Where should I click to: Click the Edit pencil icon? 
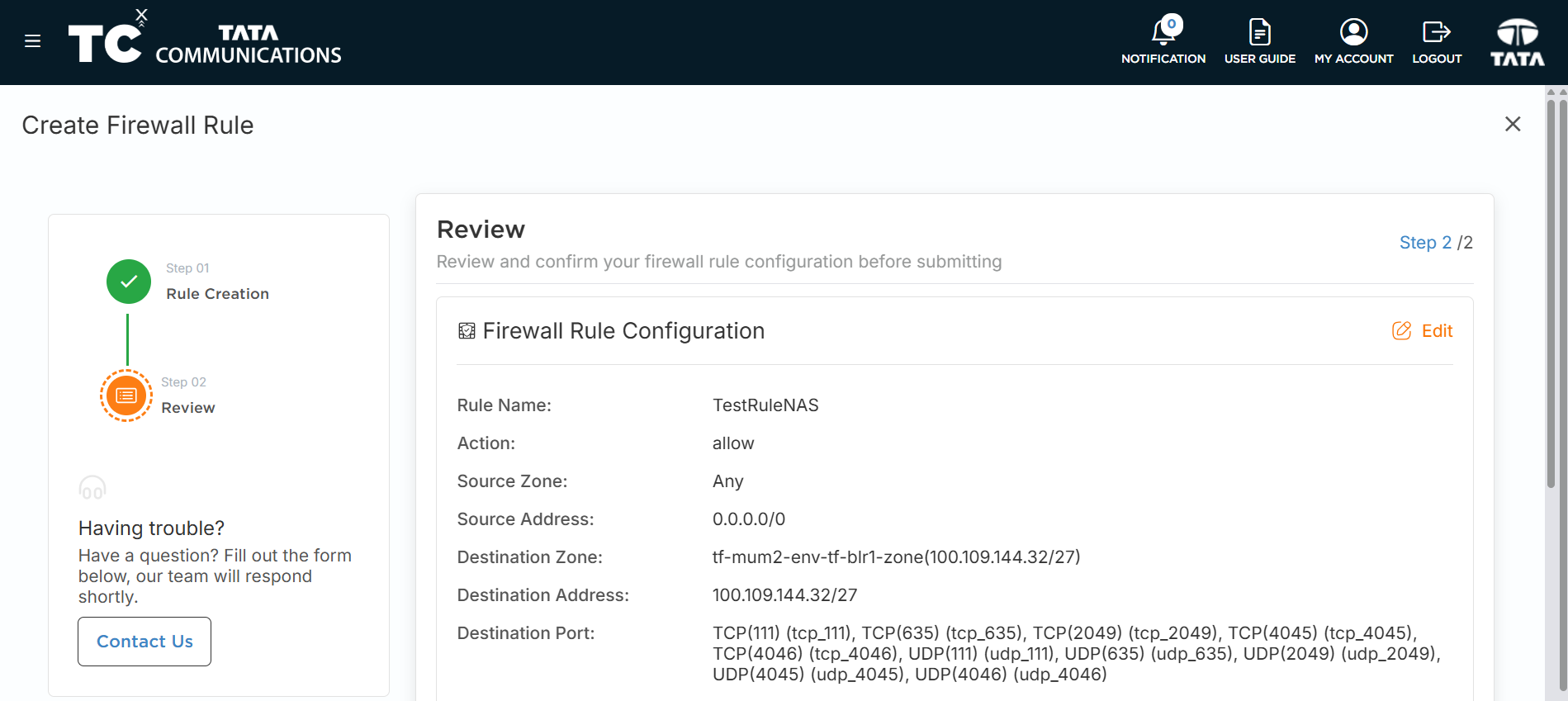pyautogui.click(x=1401, y=331)
